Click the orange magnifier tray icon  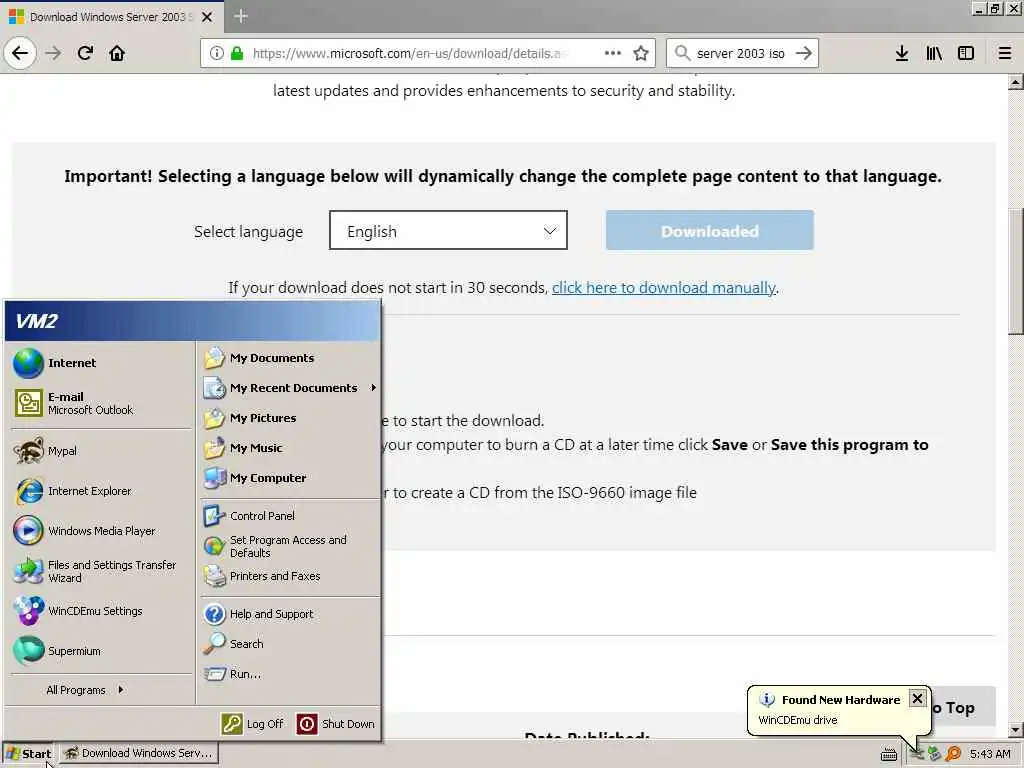953,754
